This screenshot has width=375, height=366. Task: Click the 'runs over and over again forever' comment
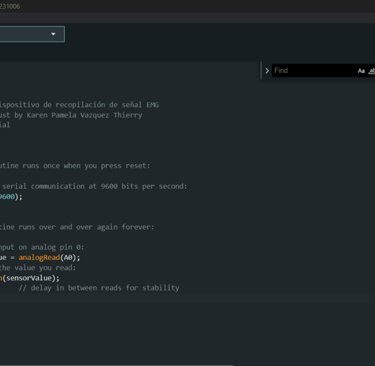(x=77, y=227)
